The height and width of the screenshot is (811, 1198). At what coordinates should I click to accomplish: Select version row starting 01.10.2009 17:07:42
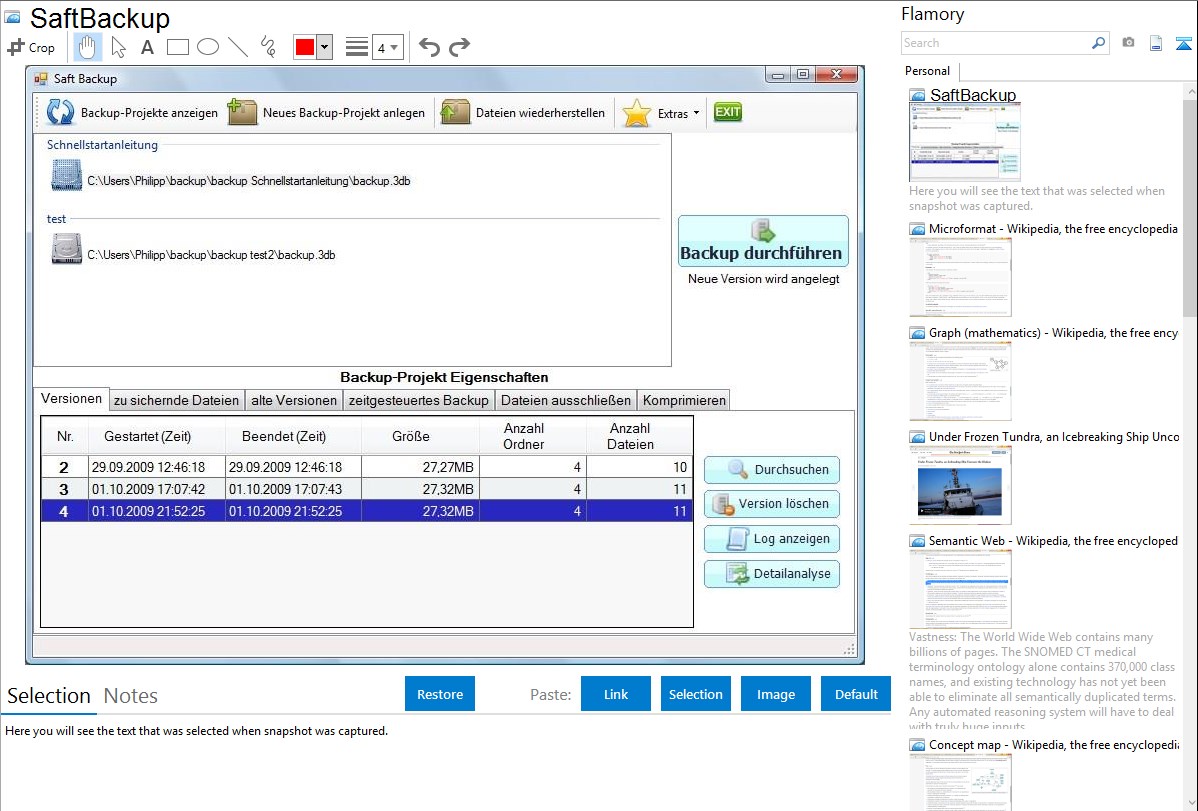[367, 489]
